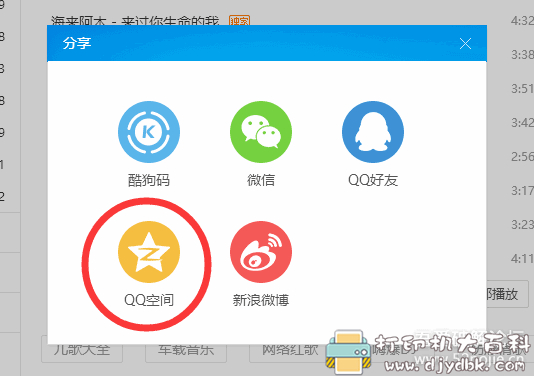This screenshot has width=534, height=376.
Task: Share to 新浪微博 red icon
Action: 261,252
